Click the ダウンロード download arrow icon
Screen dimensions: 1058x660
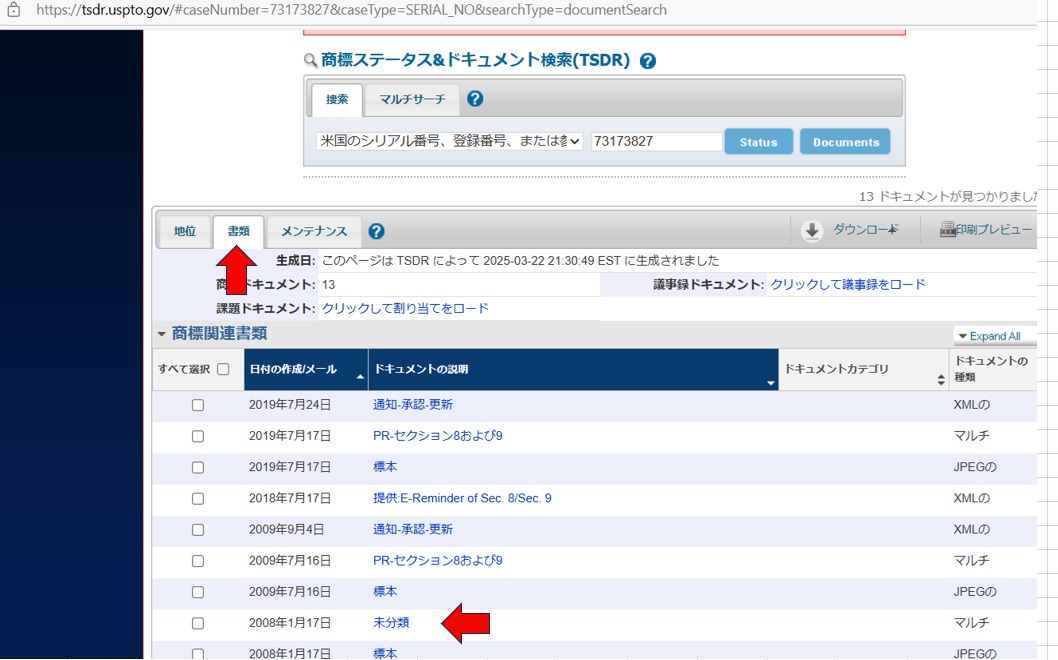812,231
